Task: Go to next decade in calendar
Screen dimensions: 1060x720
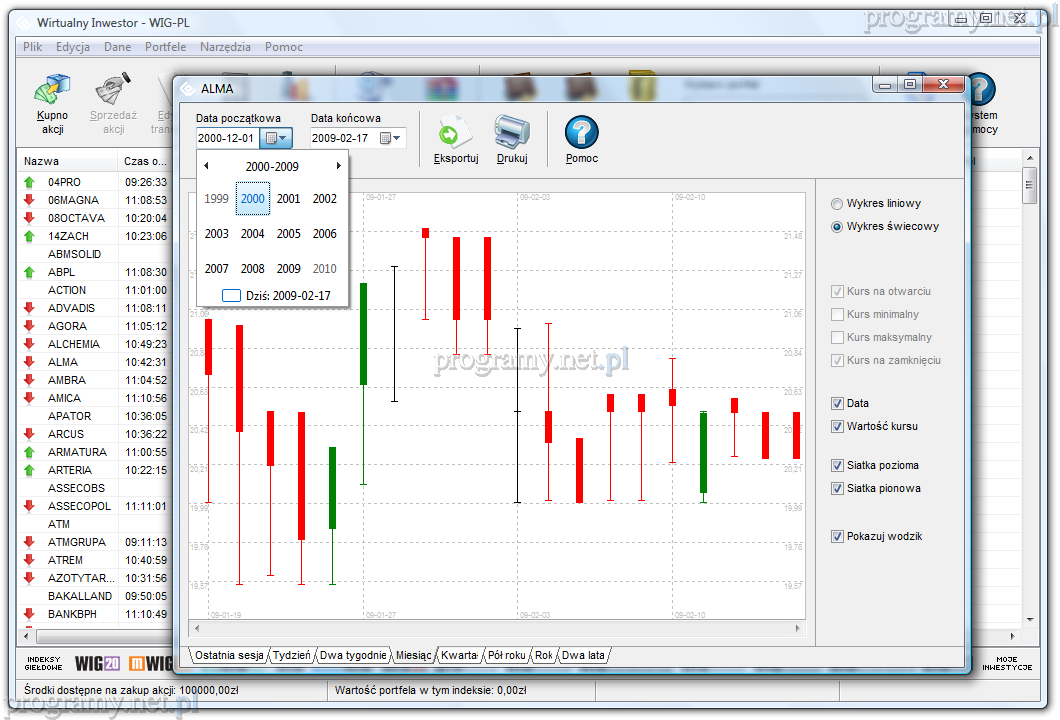Action: [338, 166]
